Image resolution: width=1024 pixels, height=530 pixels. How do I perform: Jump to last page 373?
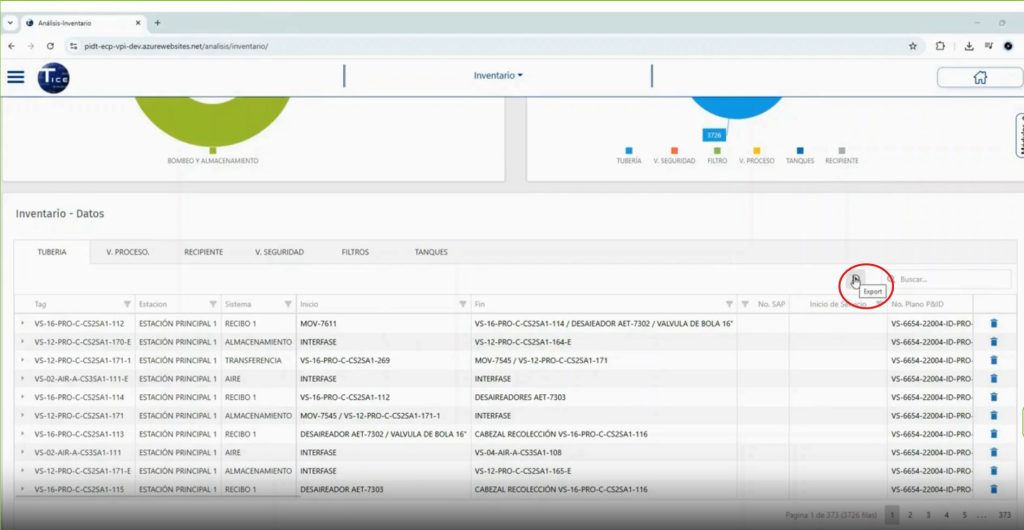point(1004,514)
